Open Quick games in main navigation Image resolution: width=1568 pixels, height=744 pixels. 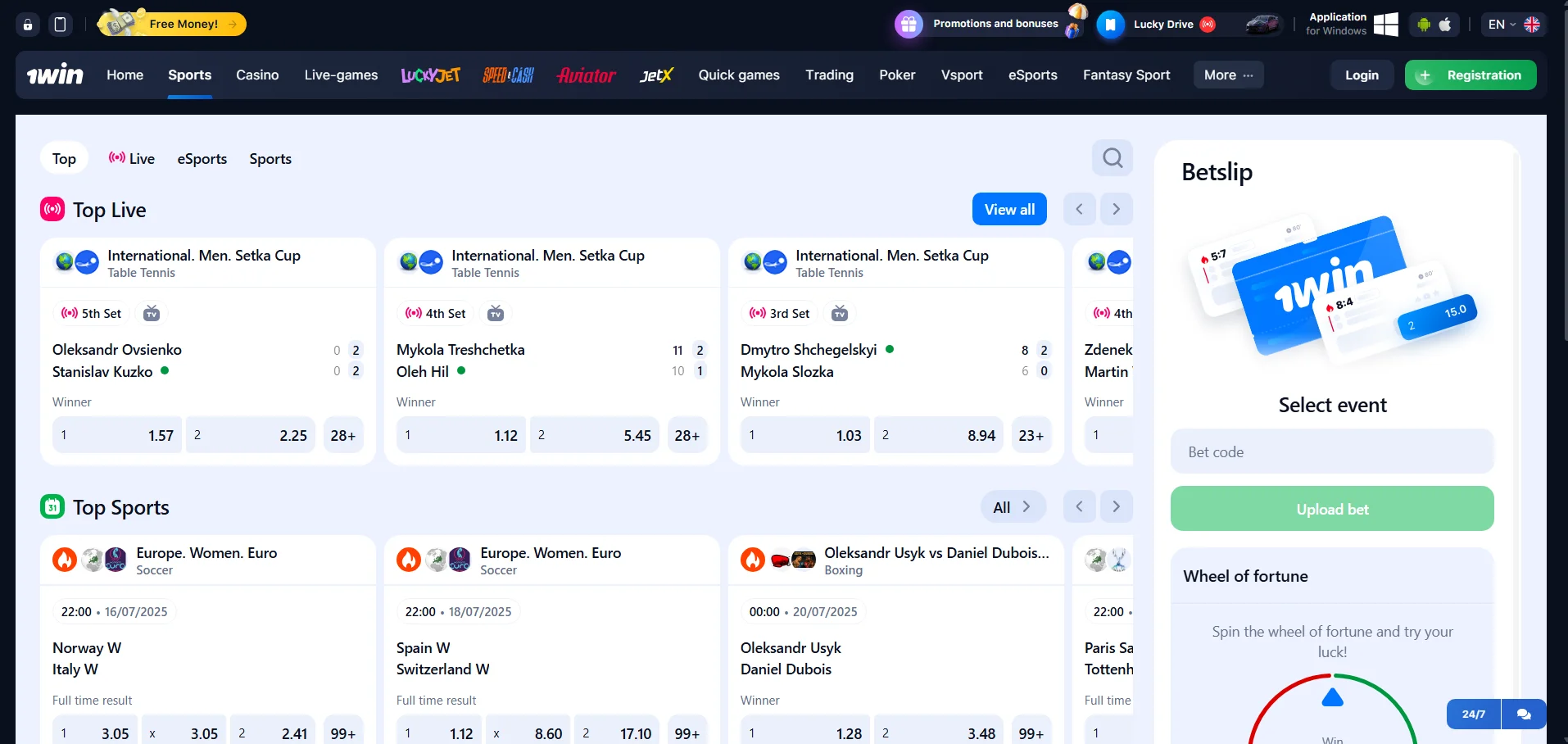pyautogui.click(x=739, y=75)
